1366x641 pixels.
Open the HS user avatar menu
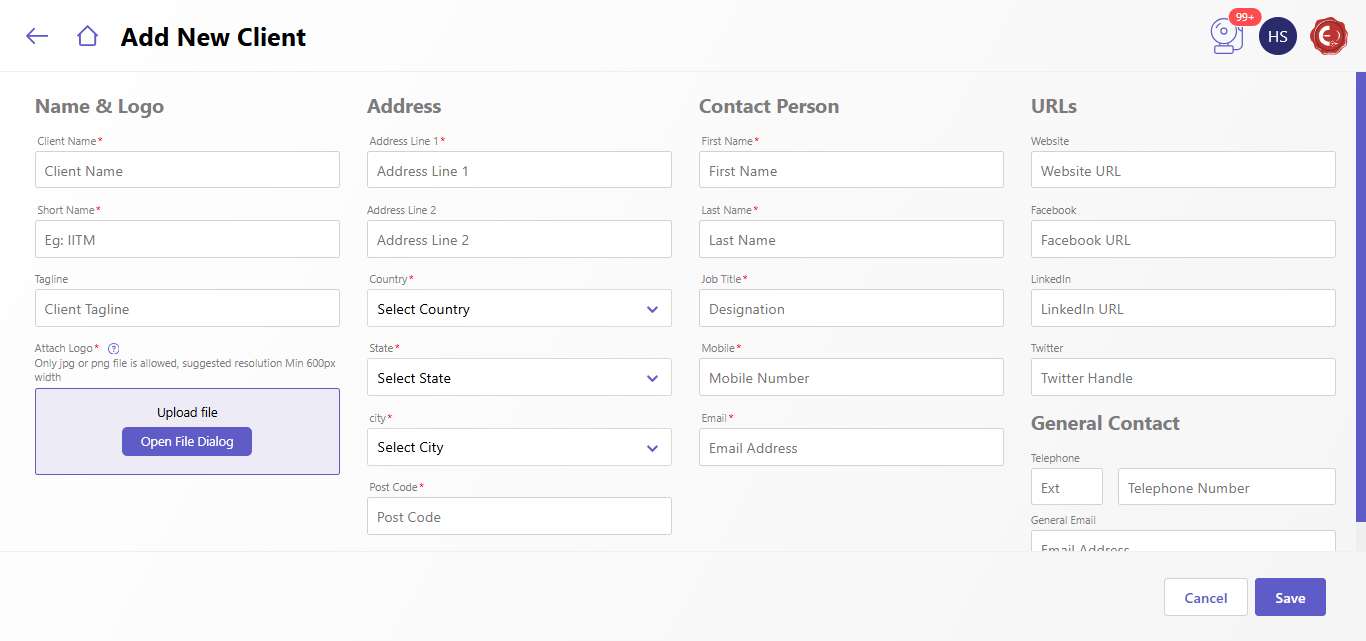tap(1277, 37)
